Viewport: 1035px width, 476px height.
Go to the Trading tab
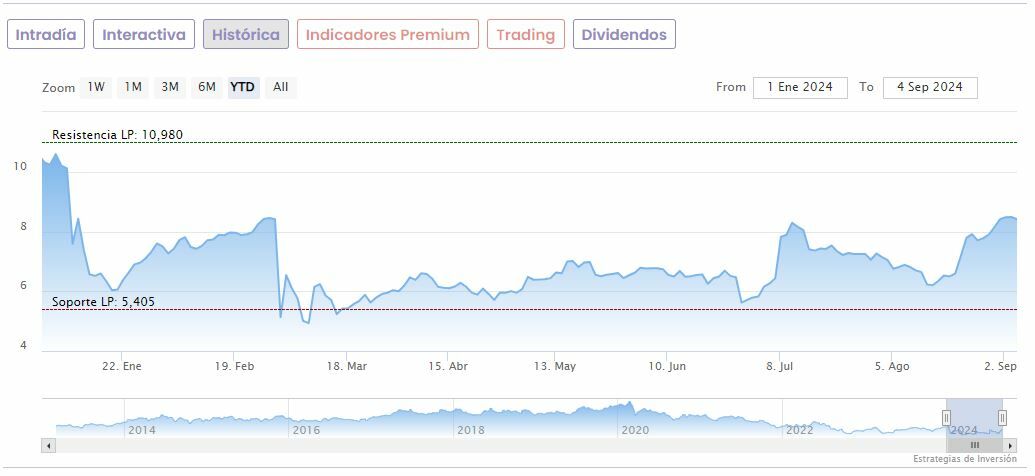click(525, 34)
